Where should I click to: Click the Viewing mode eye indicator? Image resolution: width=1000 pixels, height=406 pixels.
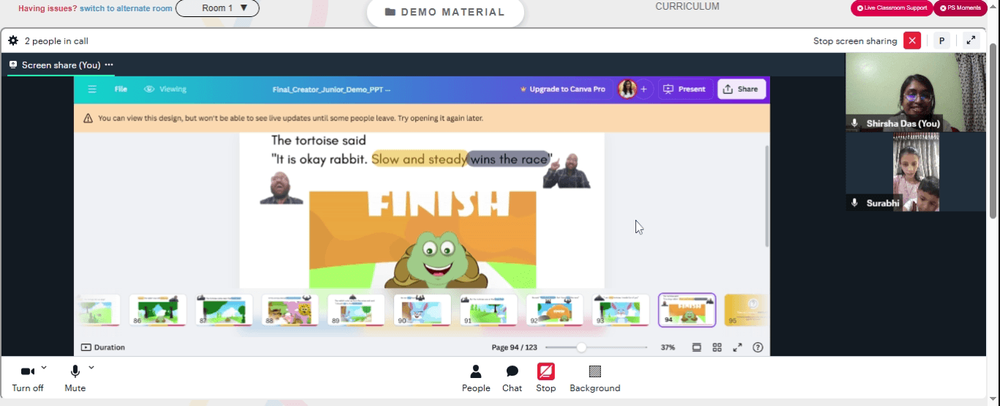pos(165,89)
